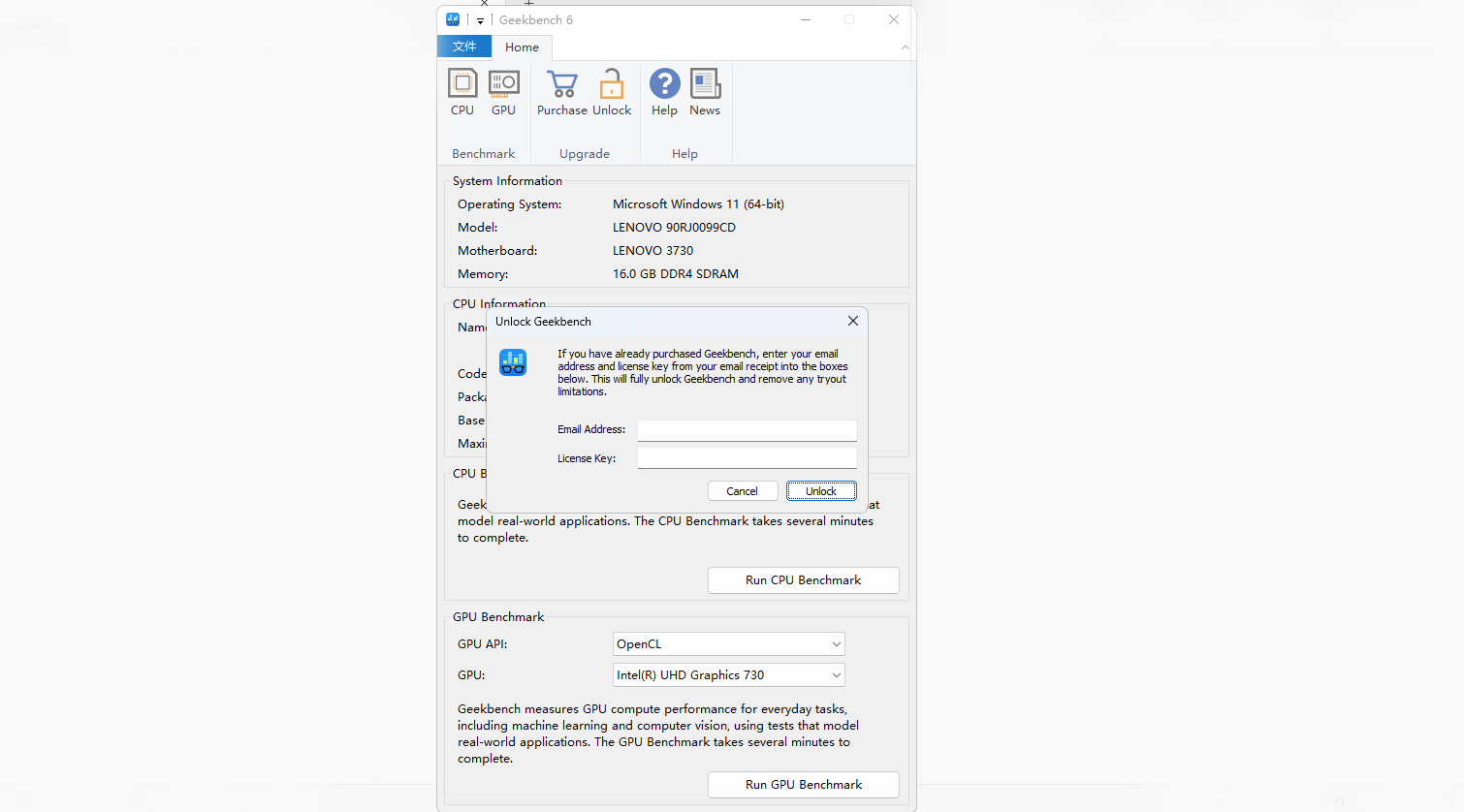Collapse the ribbon with the chevron
This screenshot has width=1464, height=812.
(905, 47)
